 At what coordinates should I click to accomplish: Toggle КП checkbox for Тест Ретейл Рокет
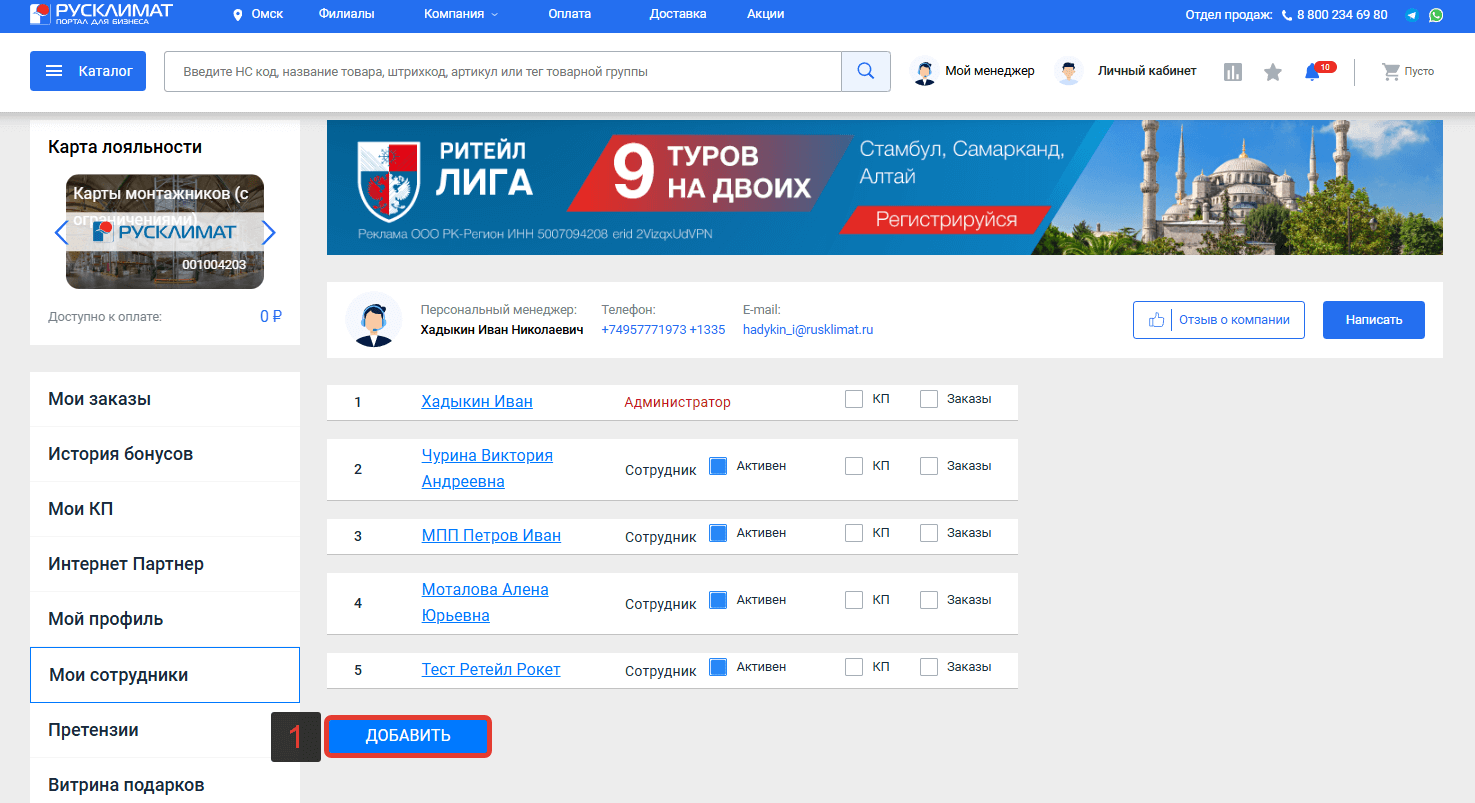pos(854,667)
